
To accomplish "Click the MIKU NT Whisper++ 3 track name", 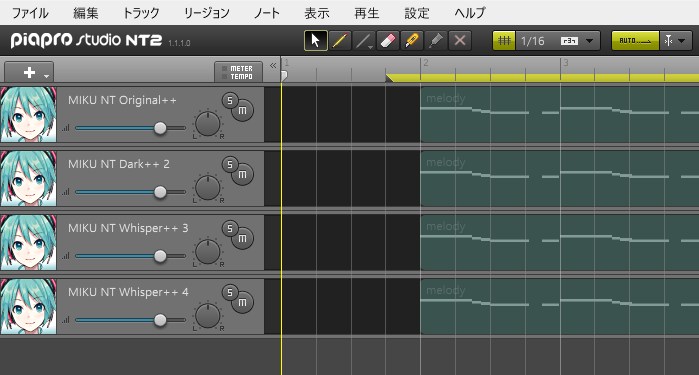I will tap(128, 228).
